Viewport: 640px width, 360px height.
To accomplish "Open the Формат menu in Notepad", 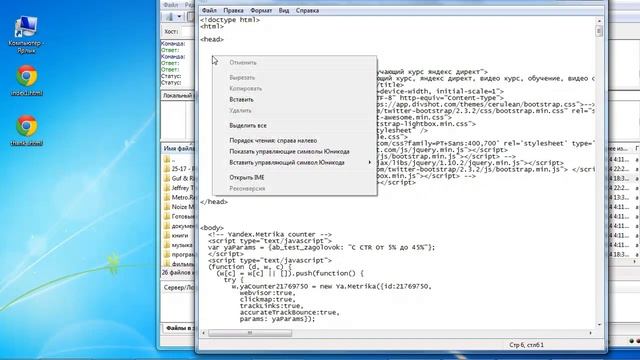I will (261, 11).
